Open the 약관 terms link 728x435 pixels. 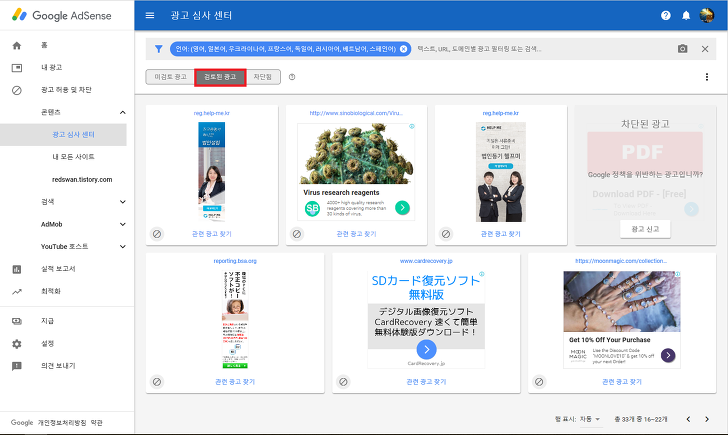coord(97,423)
